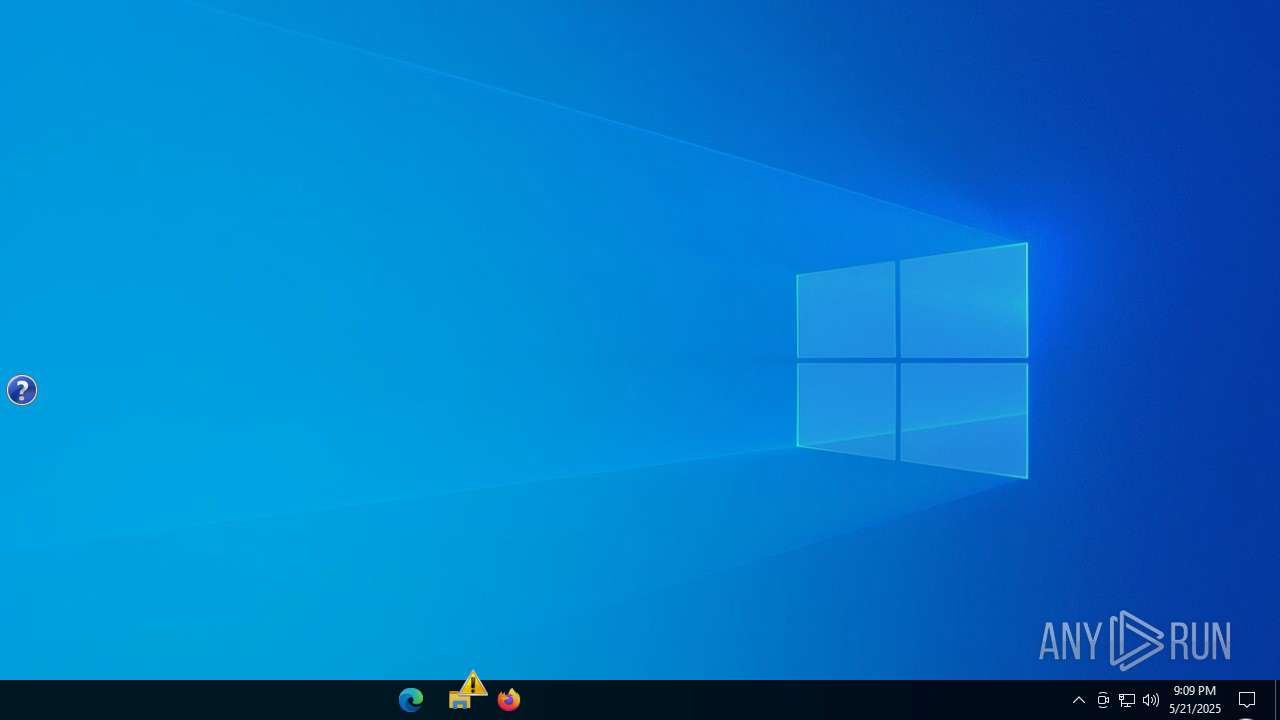
Task: Click the Show desktop sliver button
Action: [x=1277, y=700]
